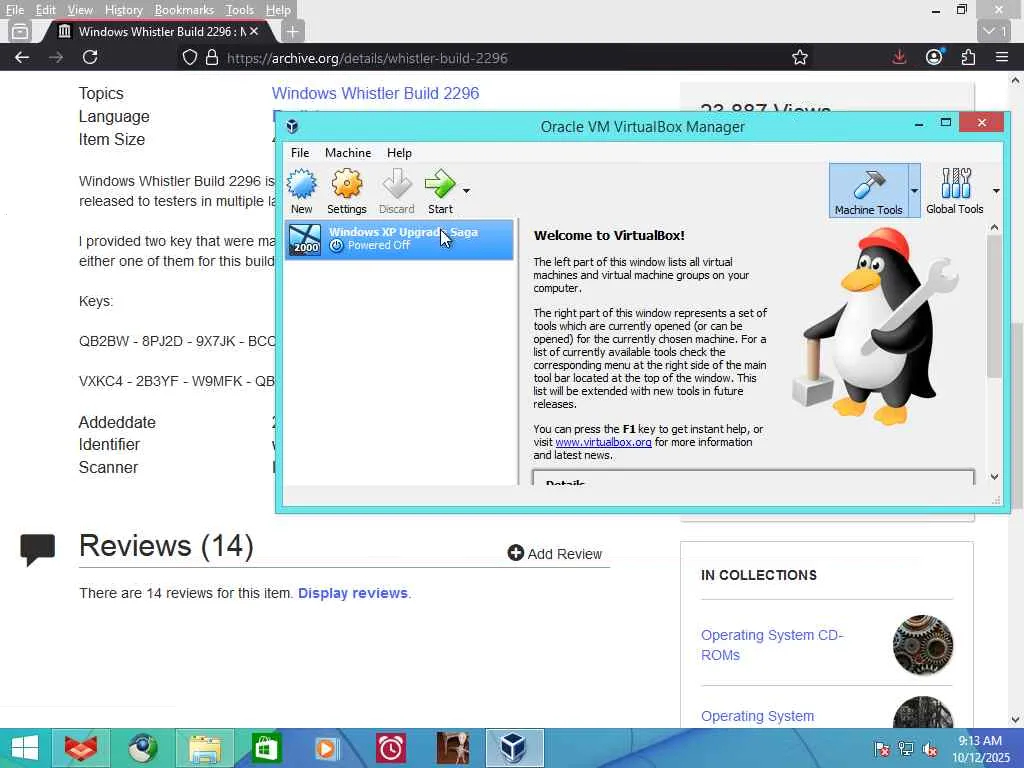Select Machine Tools hammer button
The height and width of the screenshot is (768, 1024).
pos(869,190)
